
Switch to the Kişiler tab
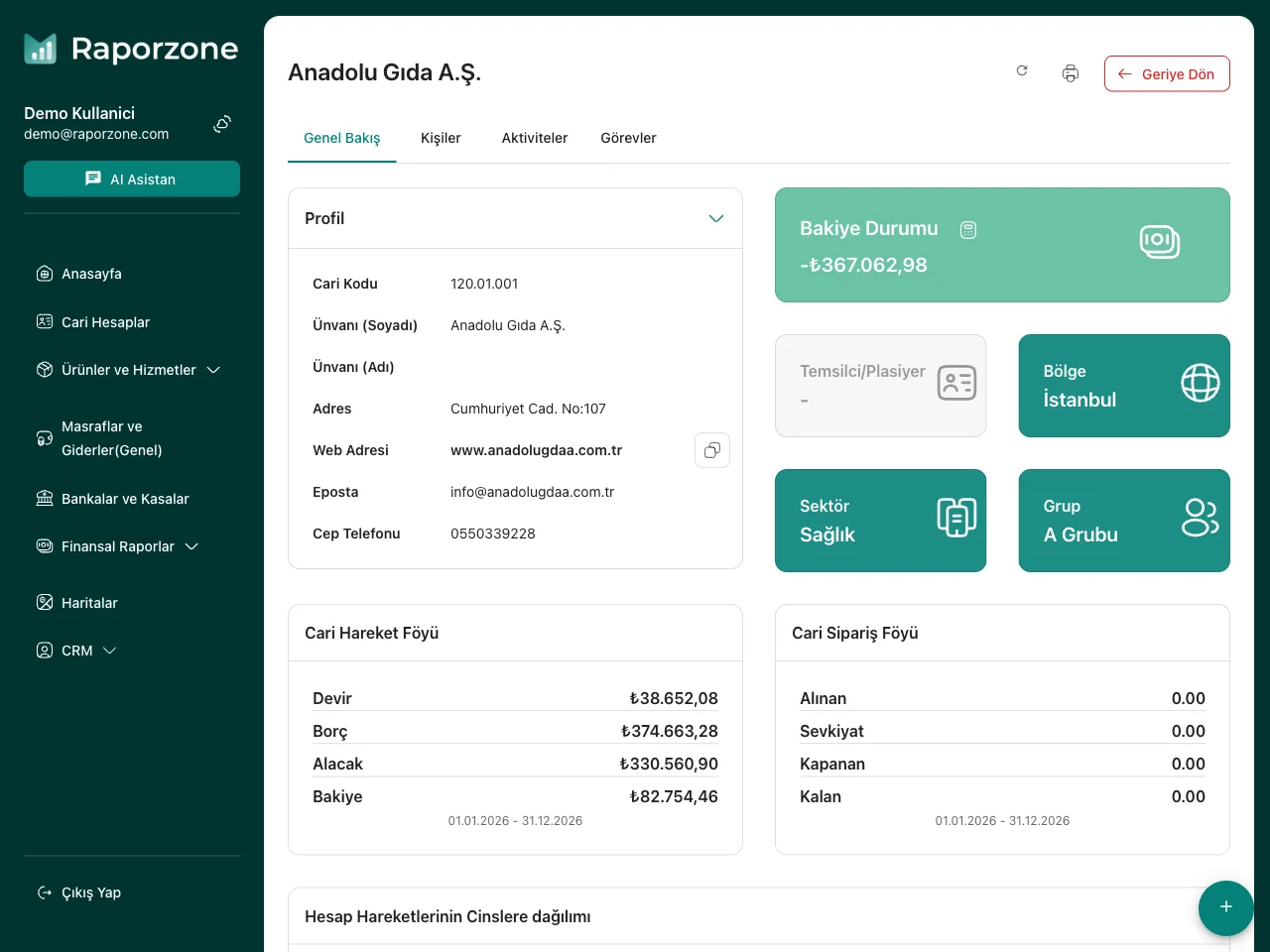(x=441, y=138)
